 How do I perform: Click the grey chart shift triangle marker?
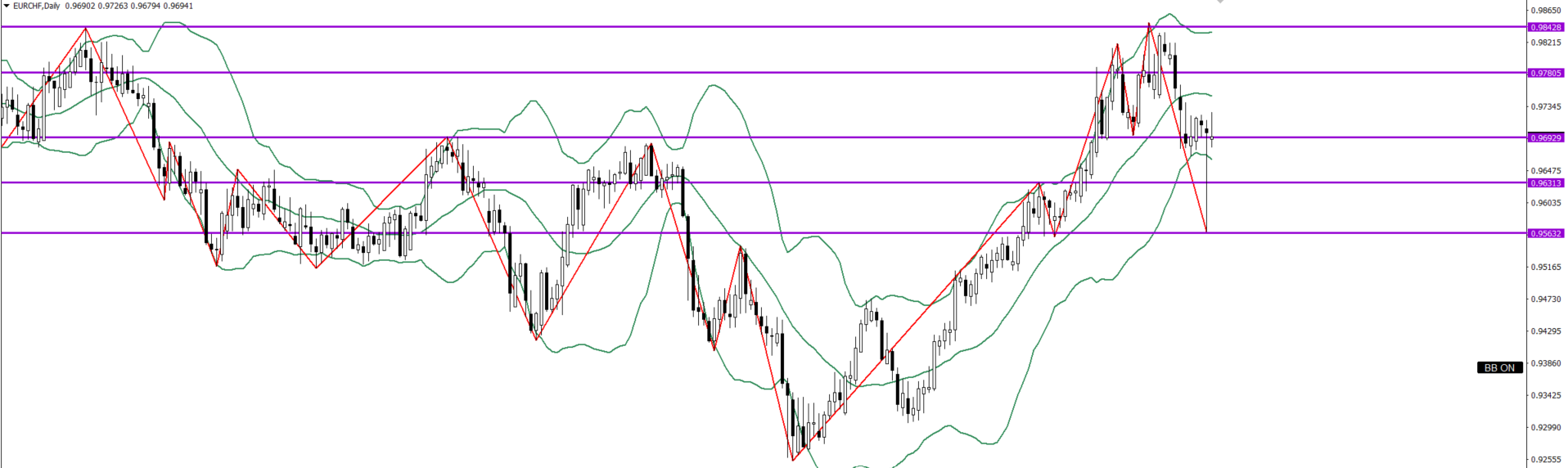pyautogui.click(x=1219, y=2)
